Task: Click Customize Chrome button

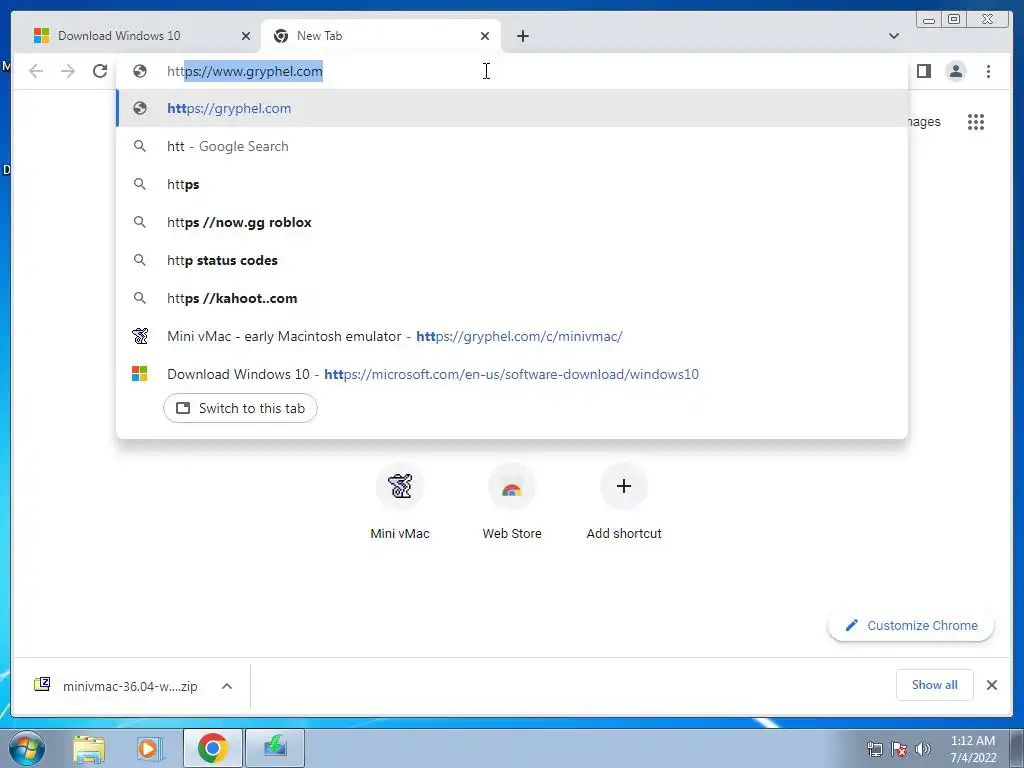Action: 911,626
